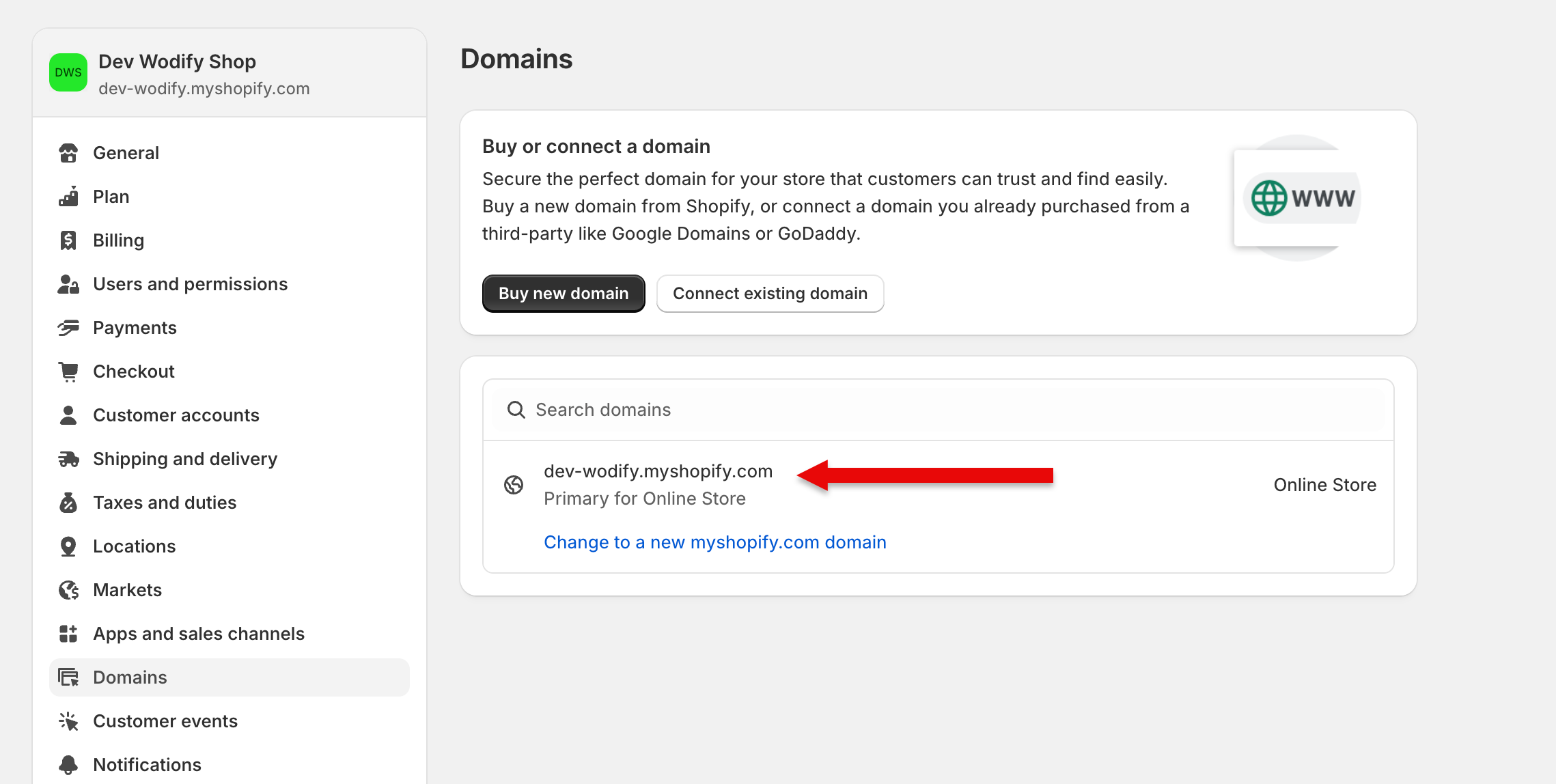Select dev-wodify.myshopify.com domain row

pos(939,485)
